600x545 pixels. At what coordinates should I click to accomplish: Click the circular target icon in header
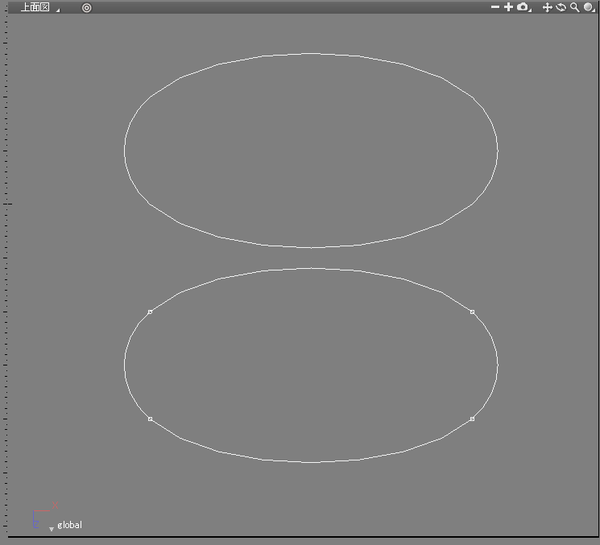coord(86,7)
